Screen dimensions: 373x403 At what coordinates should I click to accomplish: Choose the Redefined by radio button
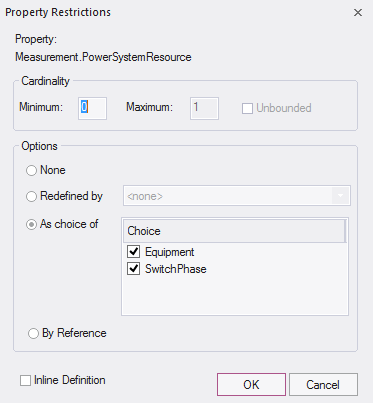pyautogui.click(x=31, y=196)
